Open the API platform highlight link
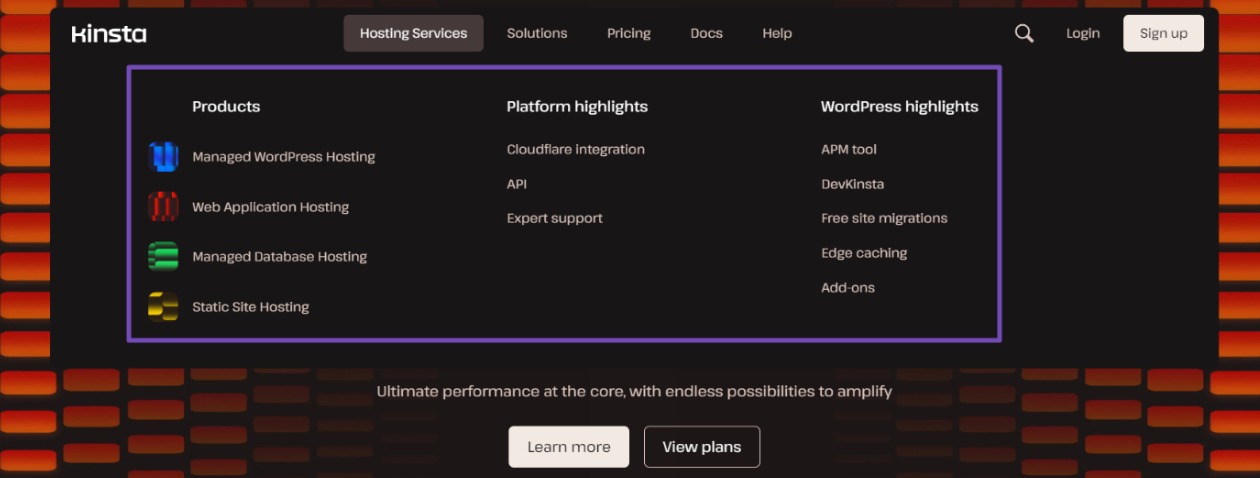This screenshot has width=1260, height=478. 517,184
